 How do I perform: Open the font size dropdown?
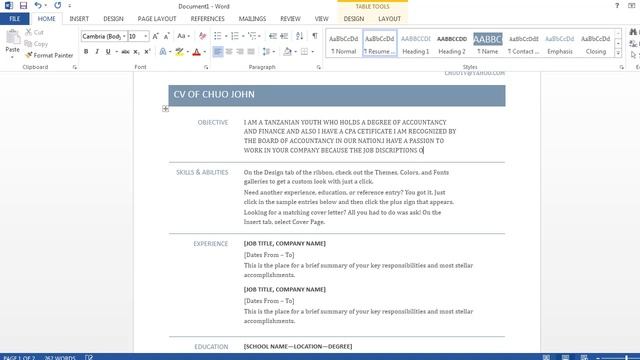(145, 36)
